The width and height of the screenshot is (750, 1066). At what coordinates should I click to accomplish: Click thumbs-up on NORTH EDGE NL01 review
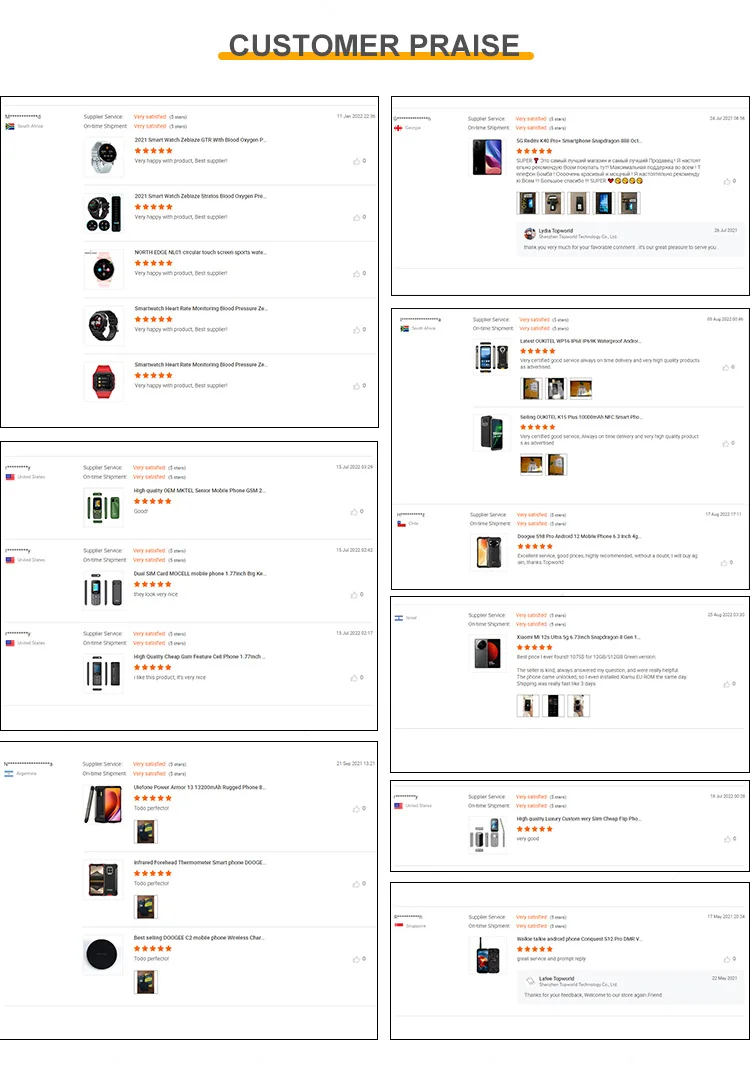(356, 273)
